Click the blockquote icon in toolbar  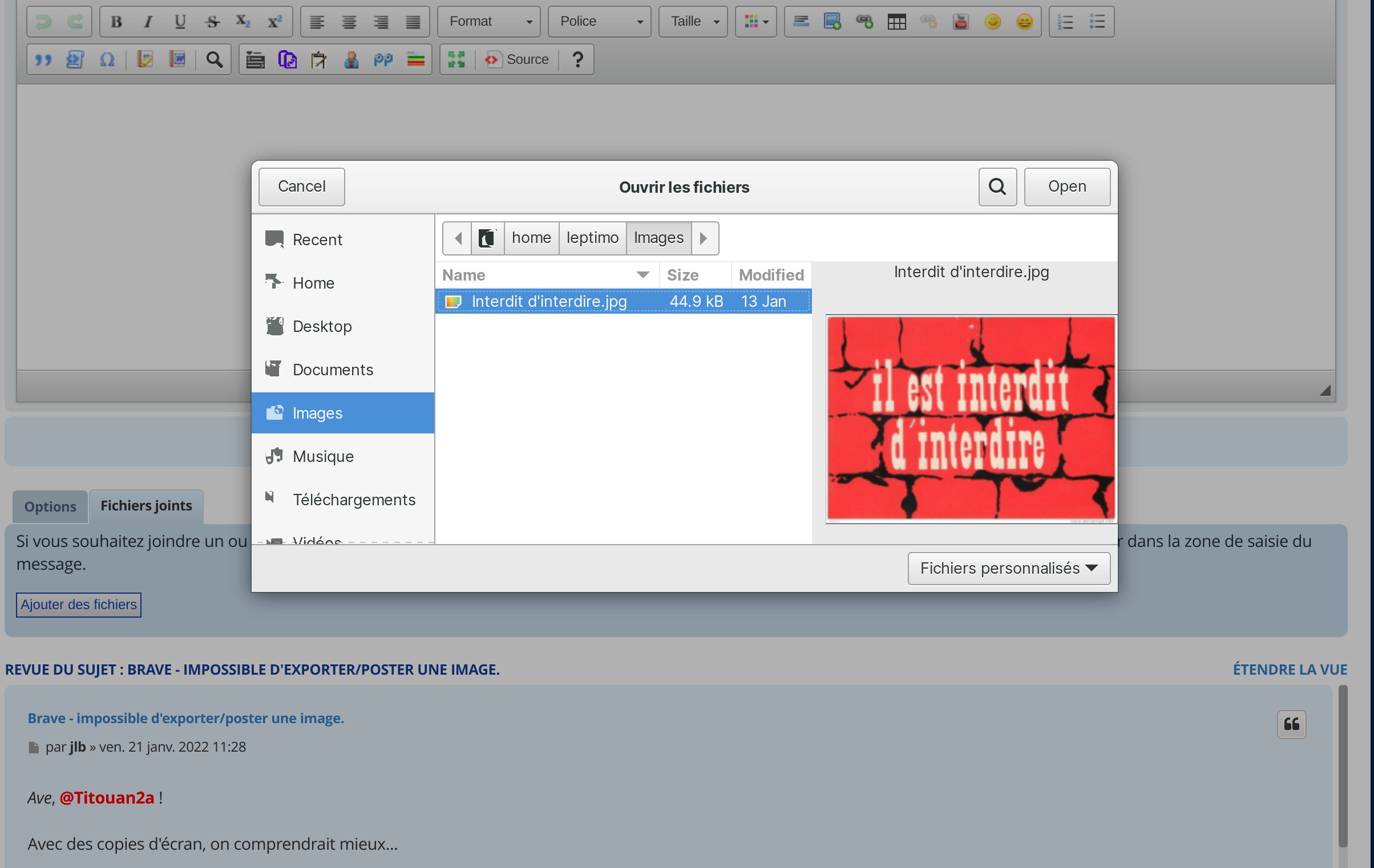tap(43, 59)
